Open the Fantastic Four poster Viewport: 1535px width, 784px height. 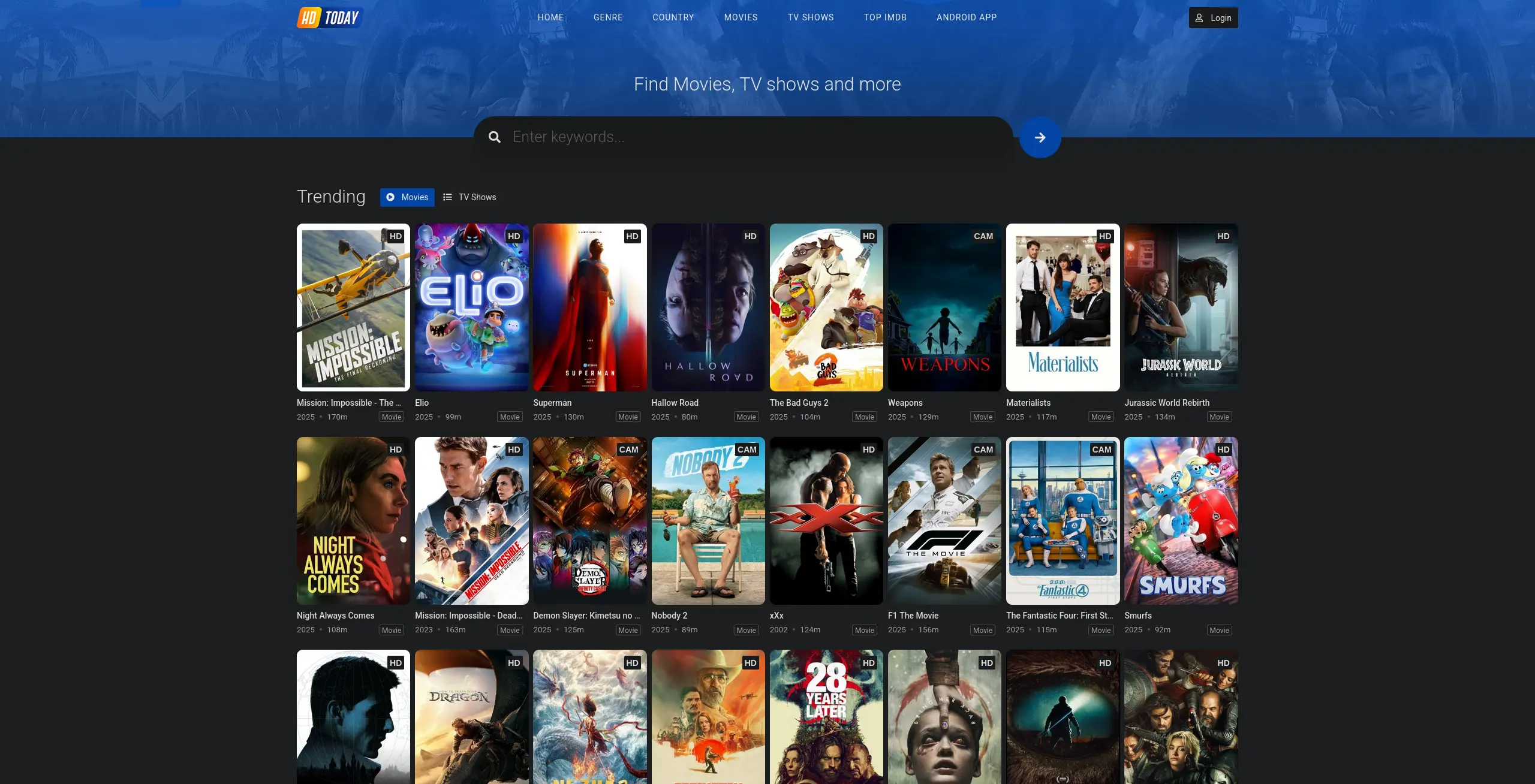click(x=1063, y=520)
